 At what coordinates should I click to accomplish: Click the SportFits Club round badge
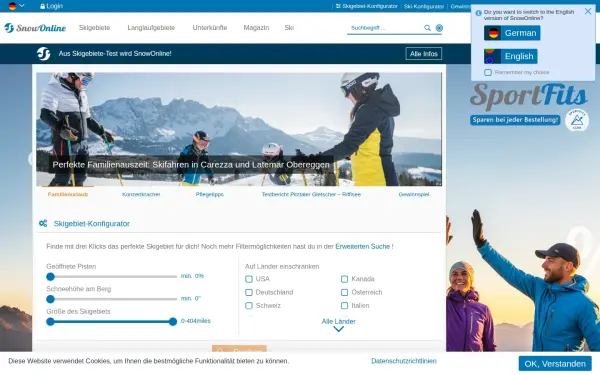point(577,120)
